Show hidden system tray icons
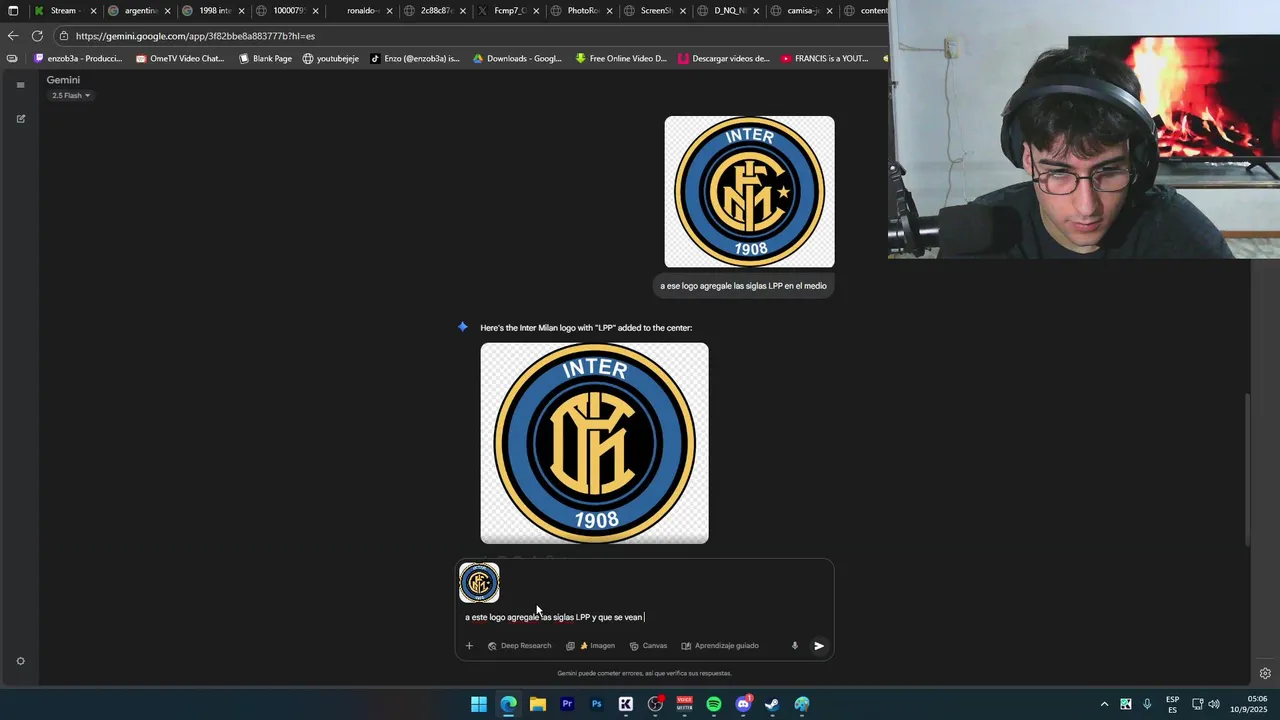The image size is (1280, 720). coord(1104,704)
